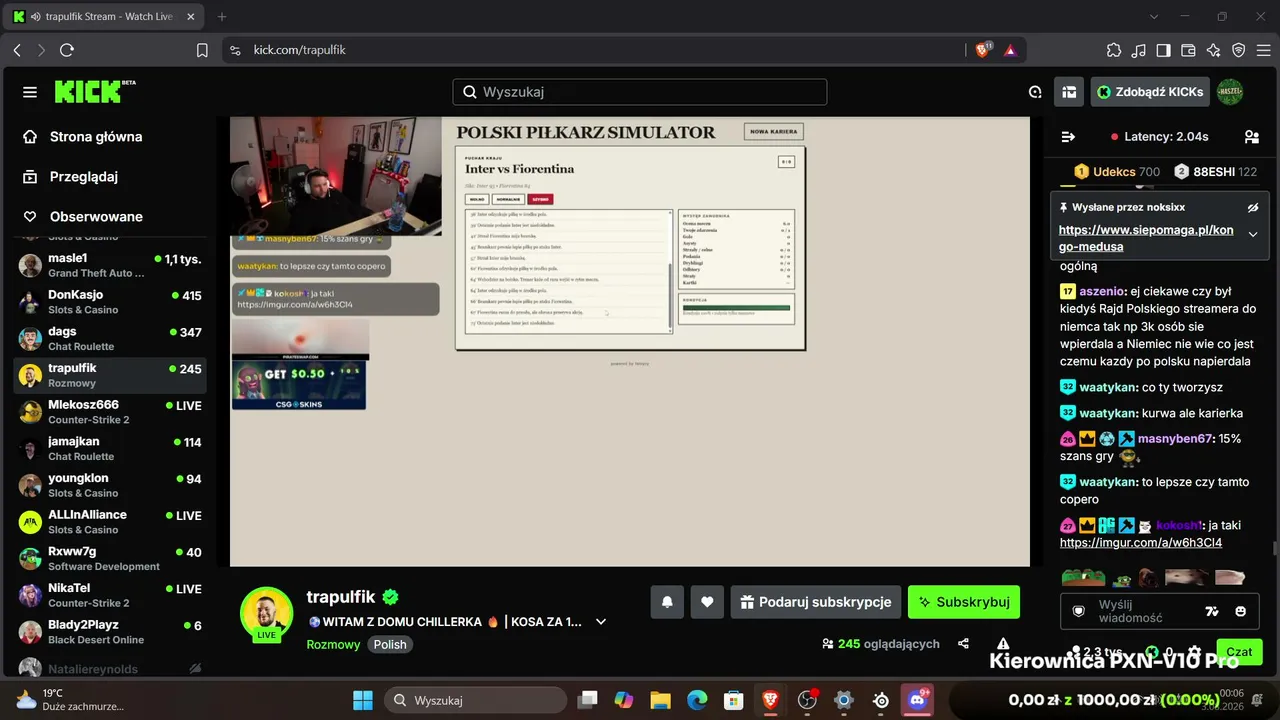The image size is (1280, 720).
Task: Open the youngklon channel in sidebar
Action: [110, 485]
